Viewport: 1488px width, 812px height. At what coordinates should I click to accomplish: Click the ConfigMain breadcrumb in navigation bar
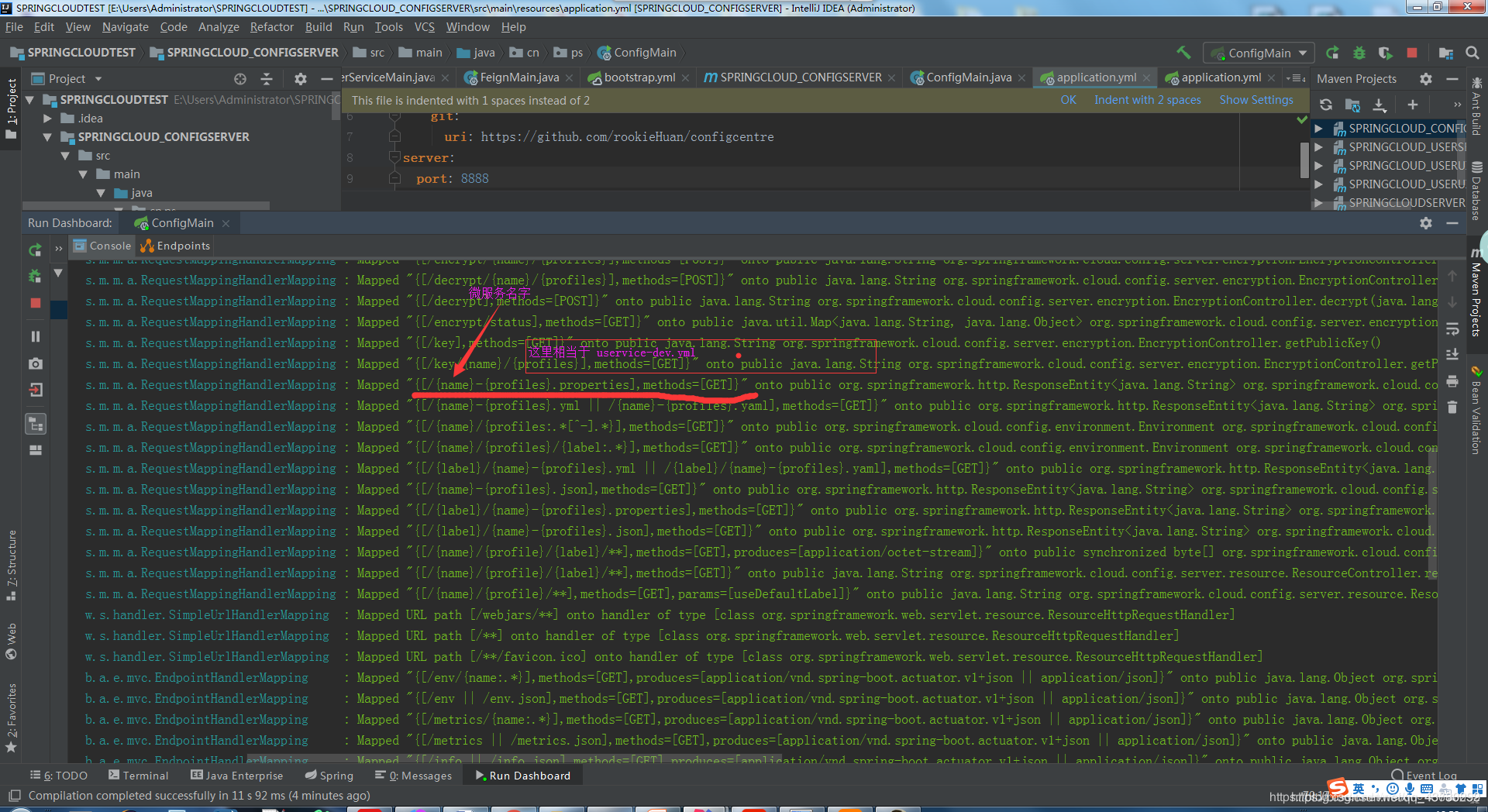[637, 53]
